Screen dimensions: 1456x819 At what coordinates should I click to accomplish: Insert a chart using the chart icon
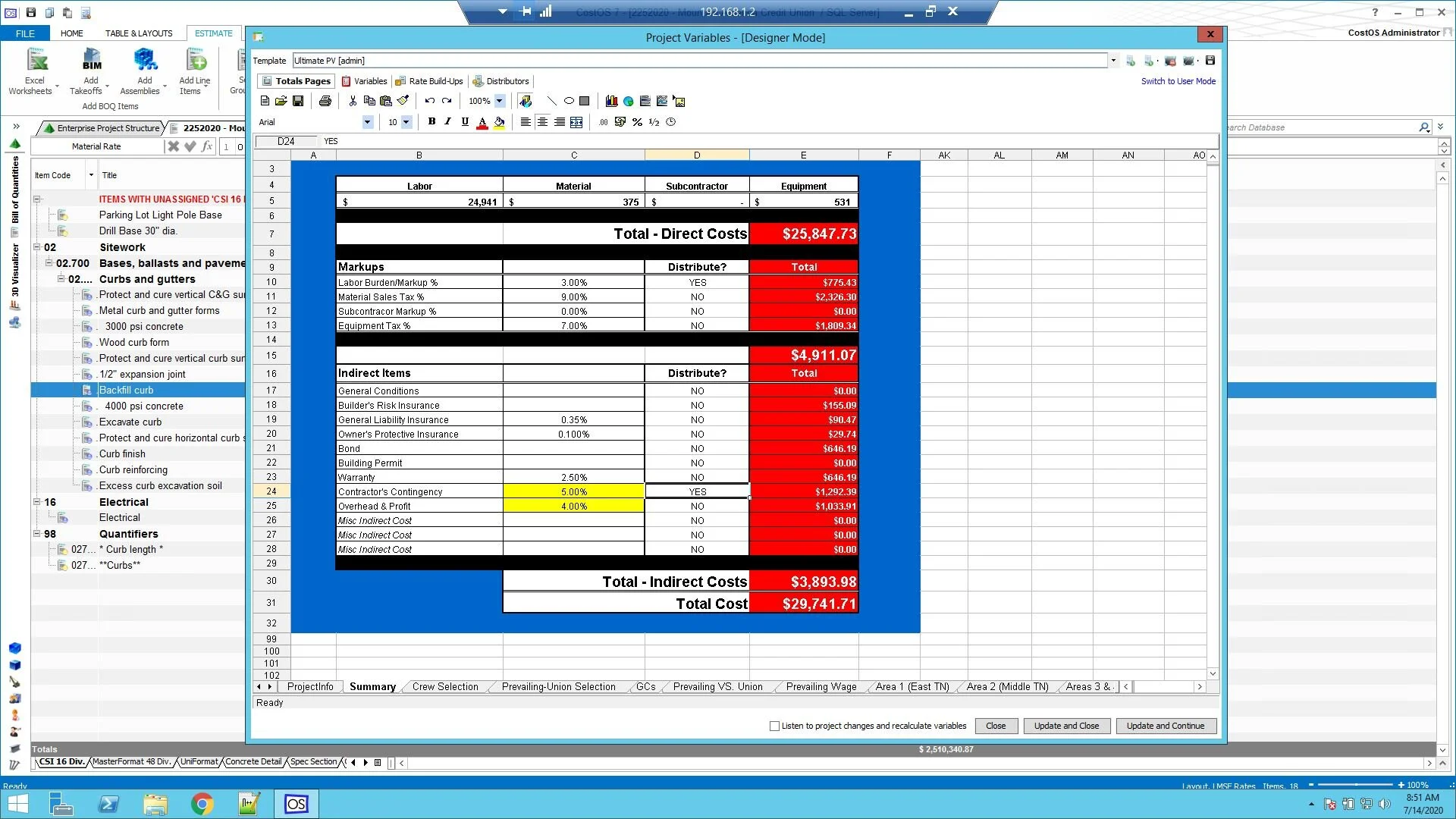(x=610, y=100)
